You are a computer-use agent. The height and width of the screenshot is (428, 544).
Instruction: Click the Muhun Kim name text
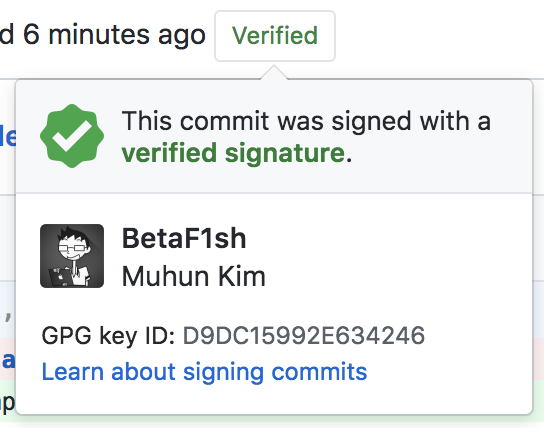(x=194, y=276)
